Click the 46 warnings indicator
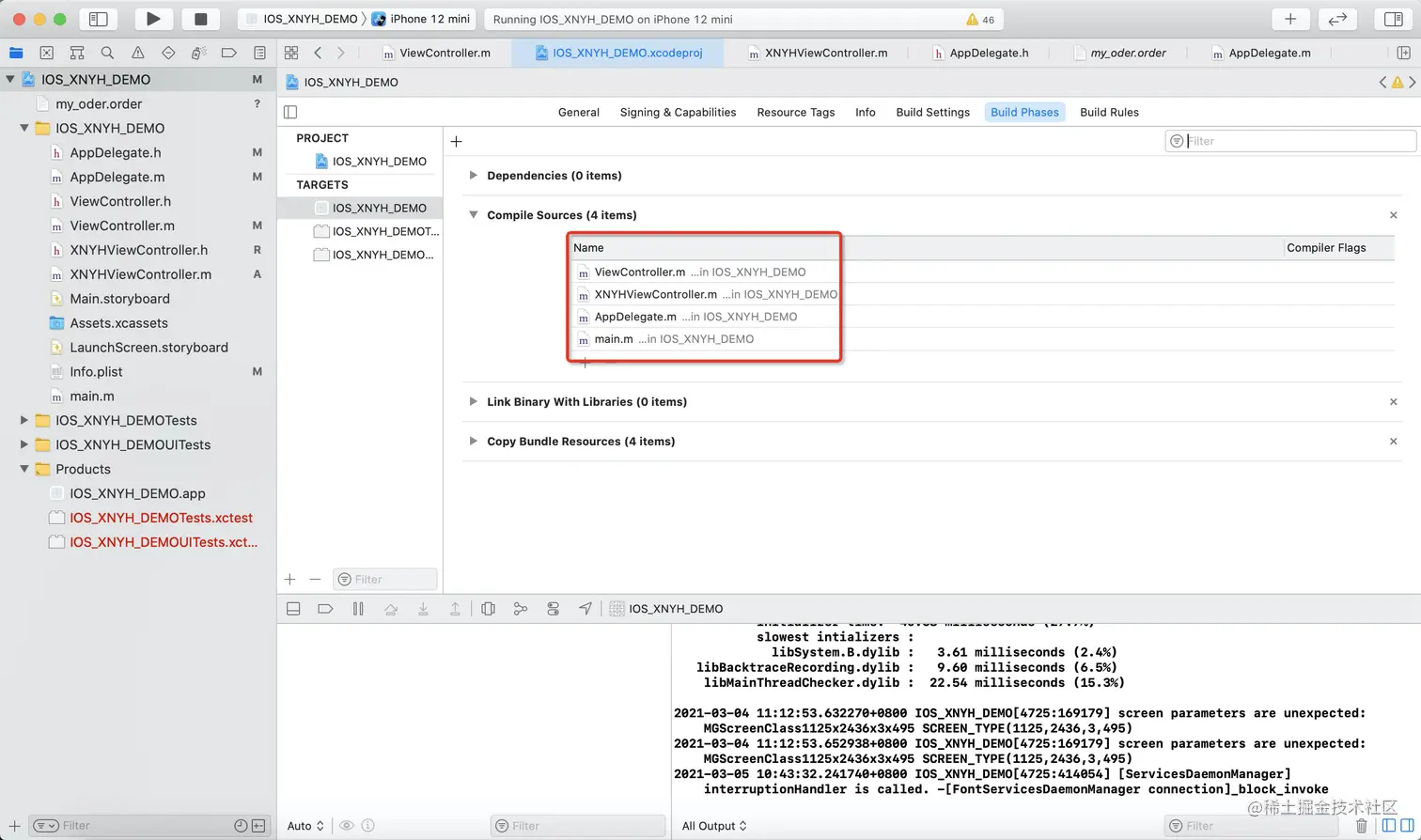This screenshot has height=840, width=1421. coord(979,19)
